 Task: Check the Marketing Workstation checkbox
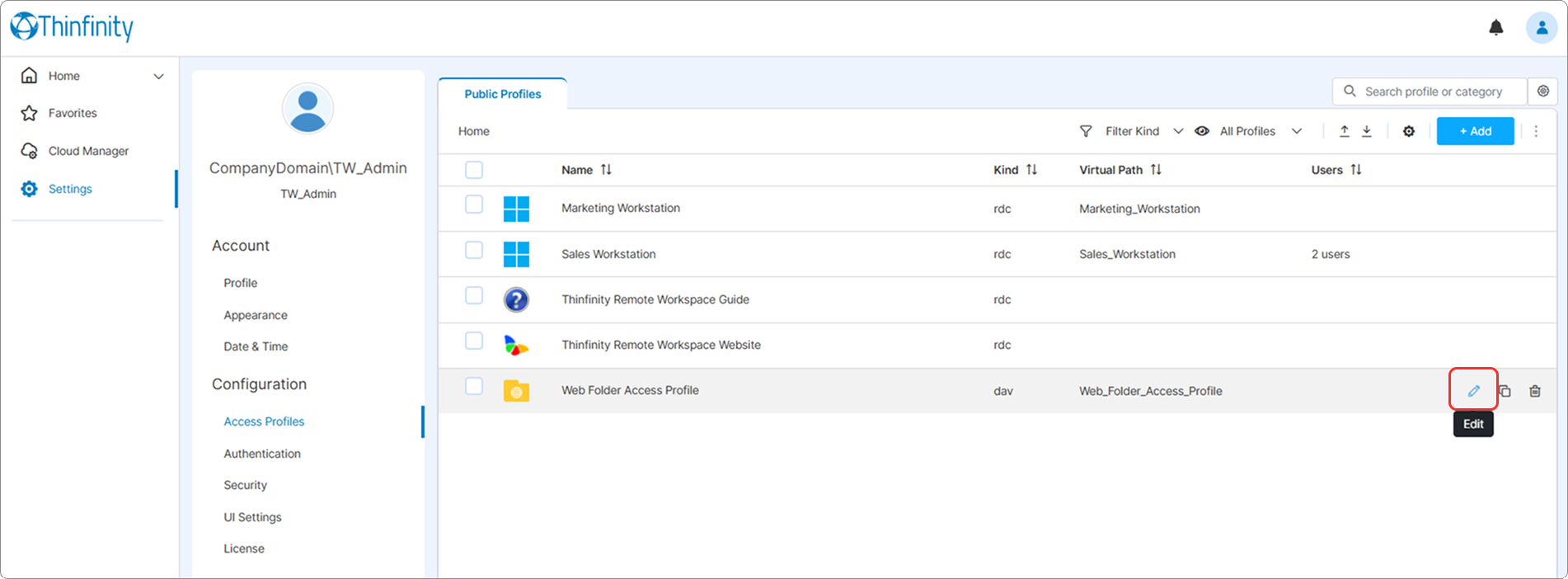coord(474,204)
